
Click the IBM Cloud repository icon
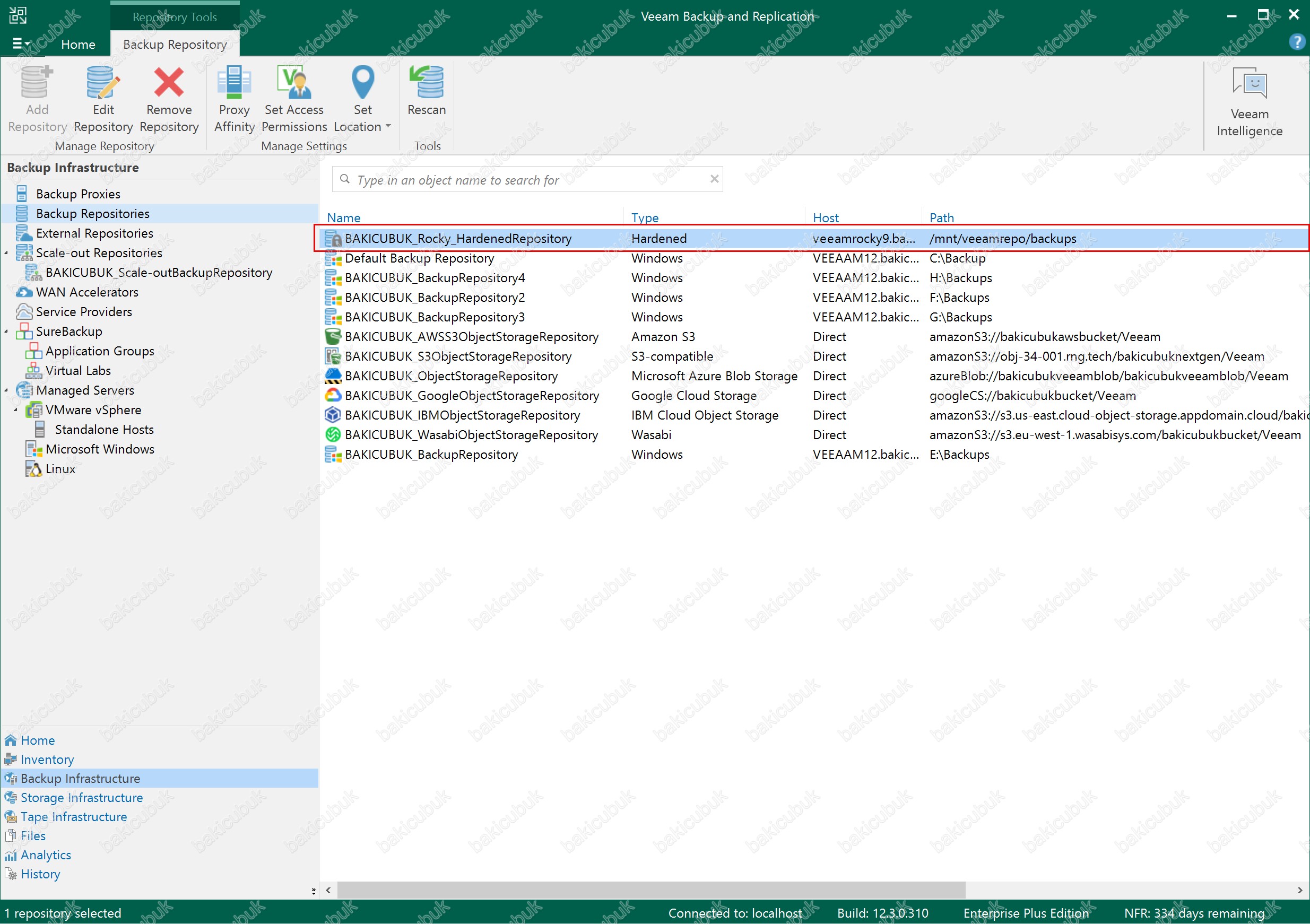coord(333,415)
